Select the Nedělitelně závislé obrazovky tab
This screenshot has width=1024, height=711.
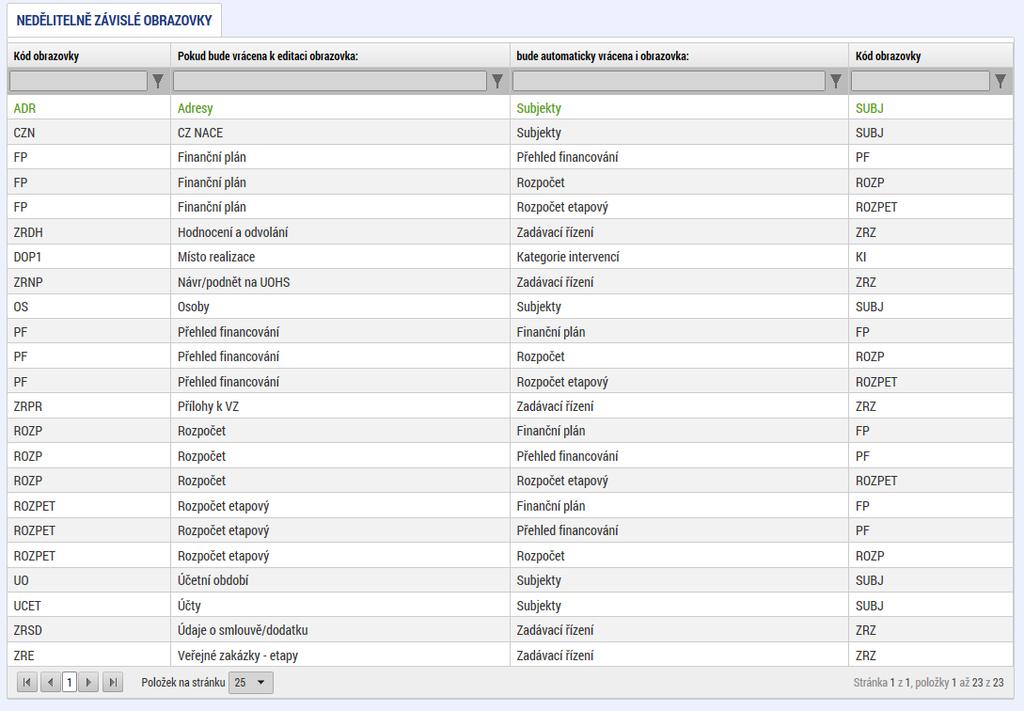(x=114, y=20)
